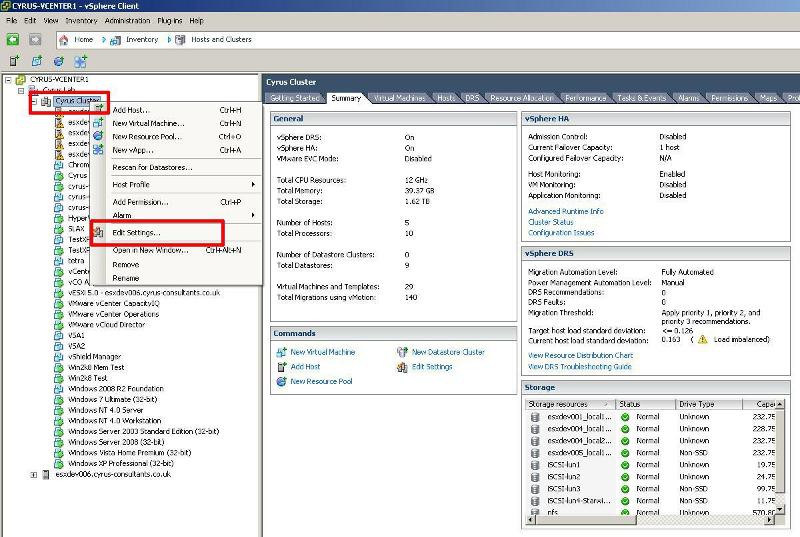This screenshot has height=537, width=800.
Task: Switch to the Tasks & Events tab
Action: 641,98
